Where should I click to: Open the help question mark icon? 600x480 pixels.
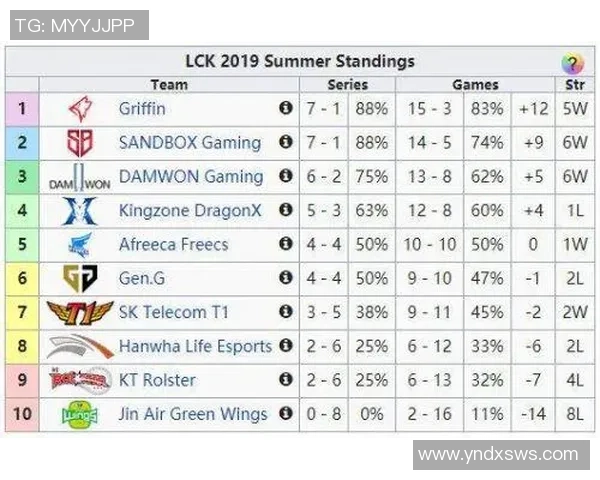572,64
